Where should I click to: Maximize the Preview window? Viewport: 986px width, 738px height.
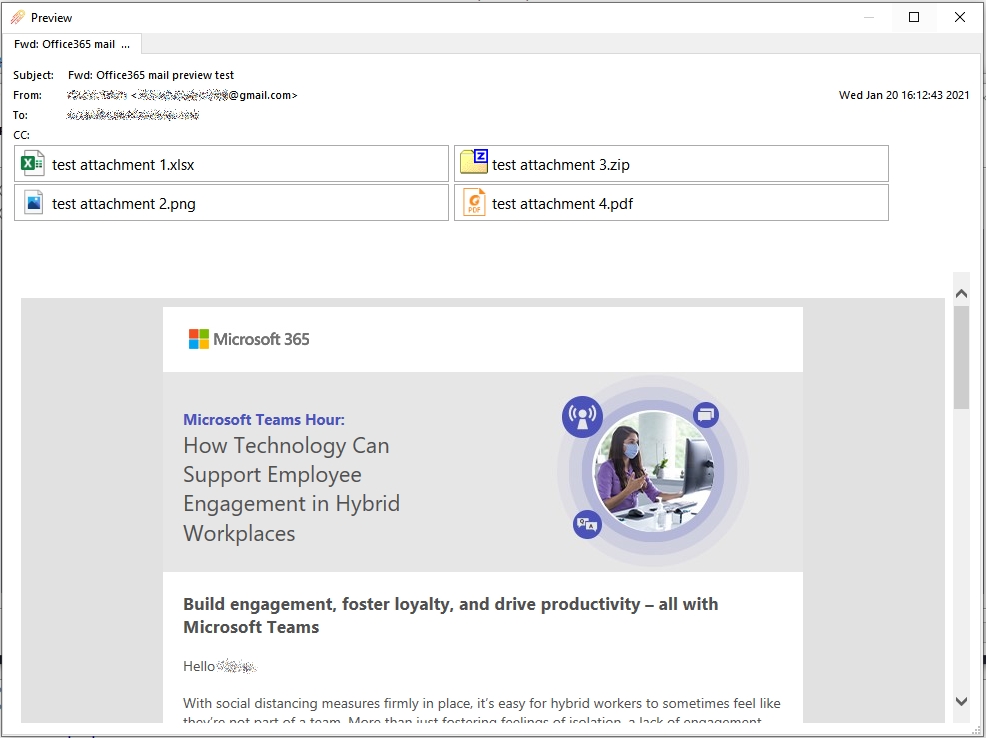coord(914,17)
